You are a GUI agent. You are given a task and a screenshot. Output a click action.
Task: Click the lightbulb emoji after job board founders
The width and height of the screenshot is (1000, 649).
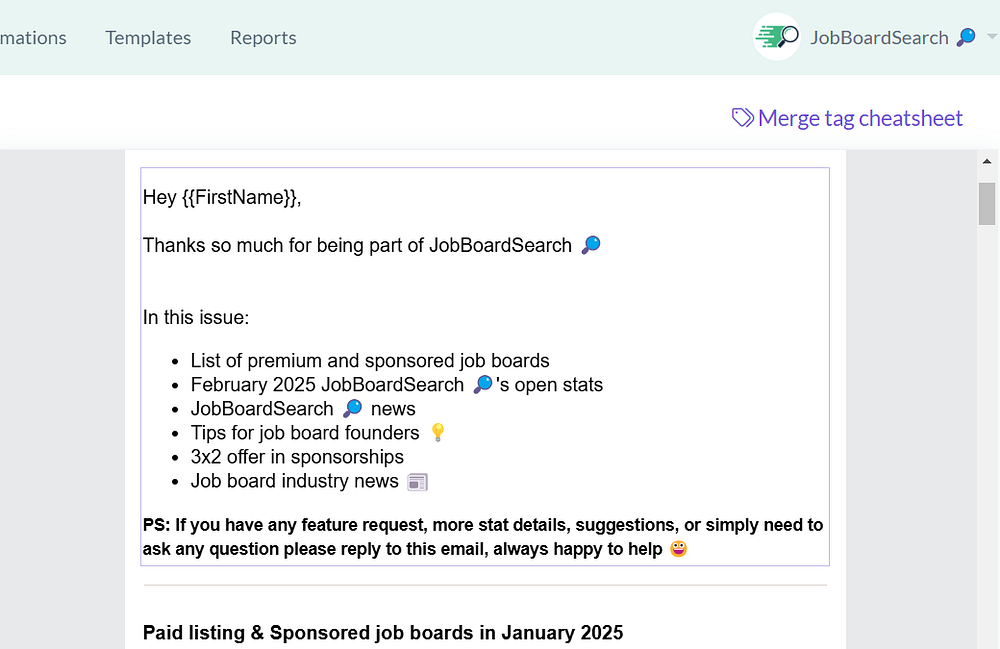[x=437, y=433]
